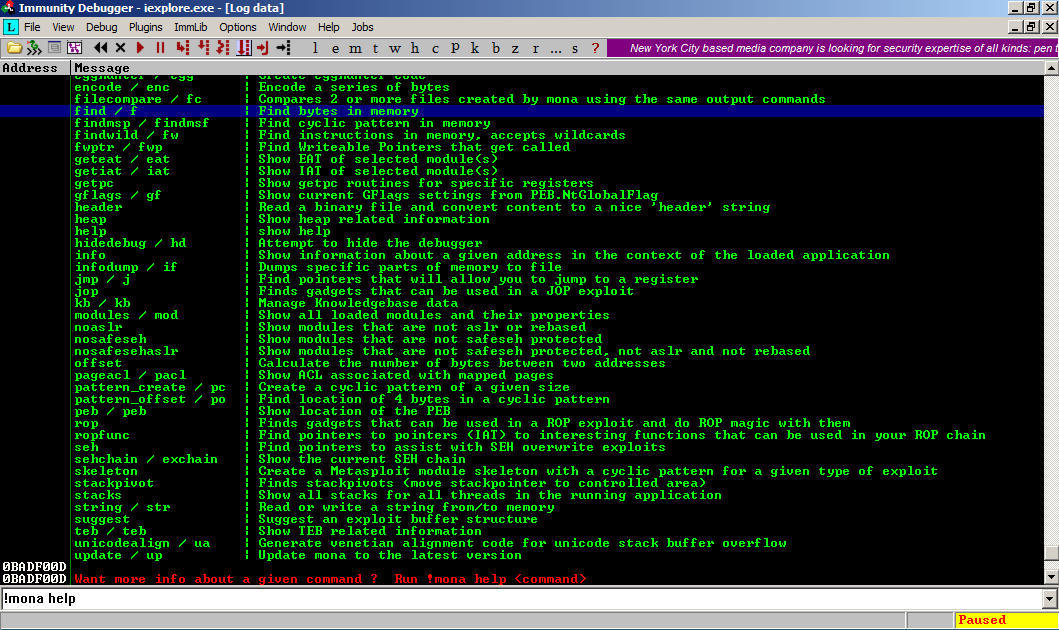The width and height of the screenshot is (1059, 630).
Task: Open Handles window with 'h' button
Action: [415, 48]
